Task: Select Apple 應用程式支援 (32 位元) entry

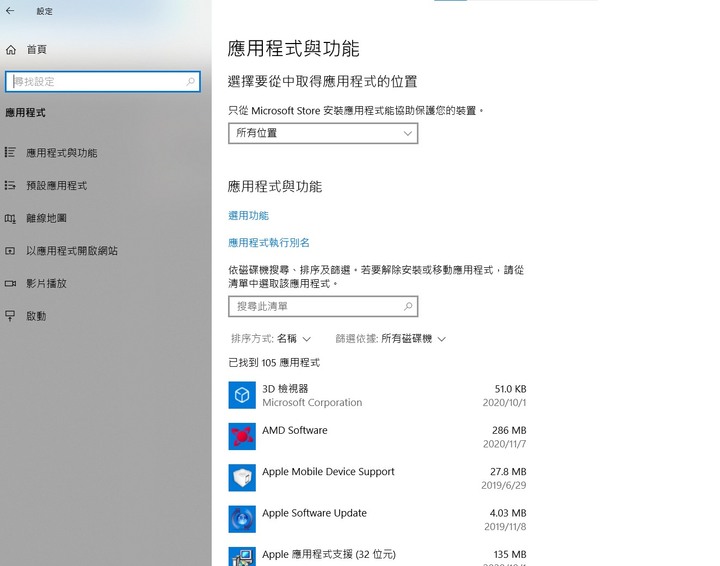Action: (x=329, y=555)
